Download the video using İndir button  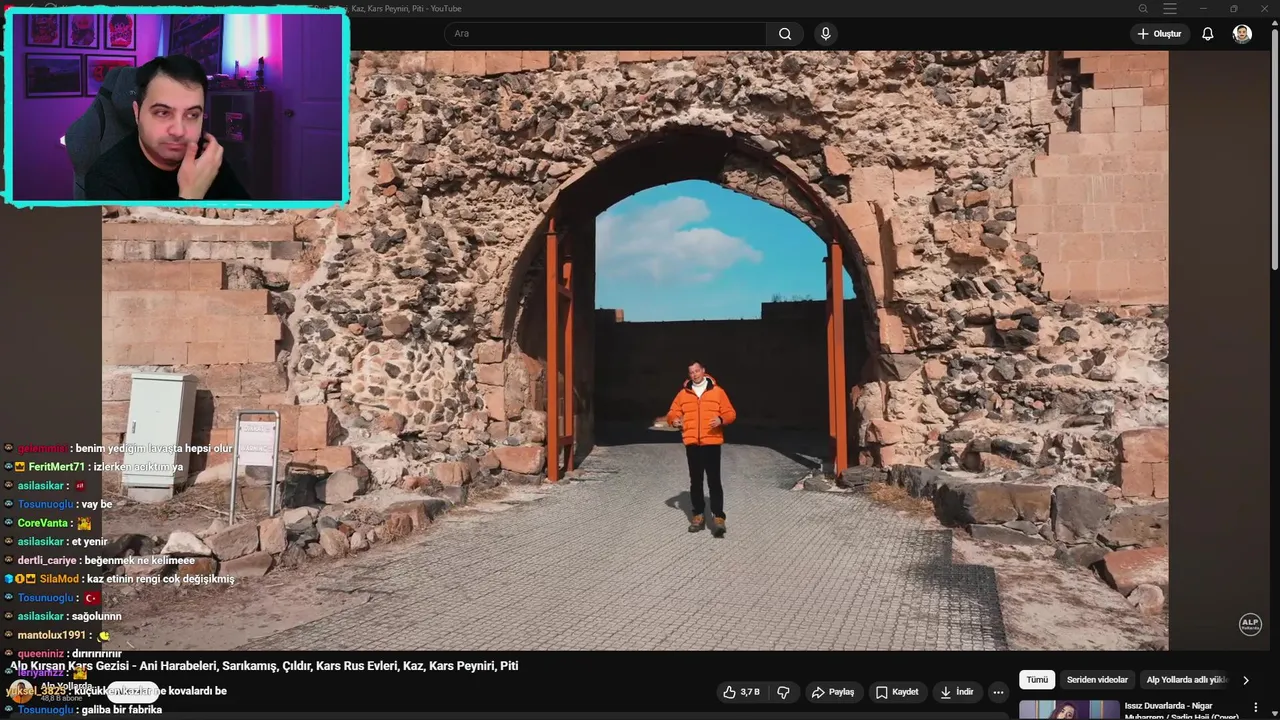click(957, 692)
